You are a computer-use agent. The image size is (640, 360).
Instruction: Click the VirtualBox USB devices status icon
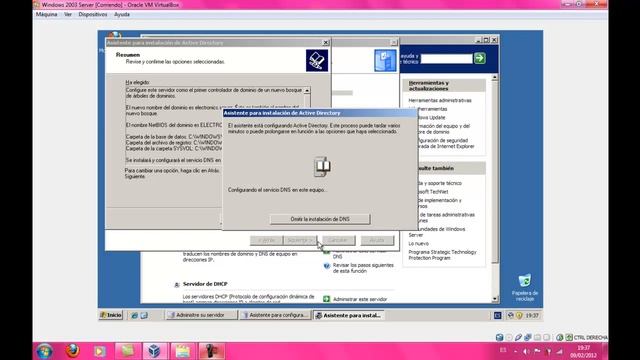[x=518, y=337]
